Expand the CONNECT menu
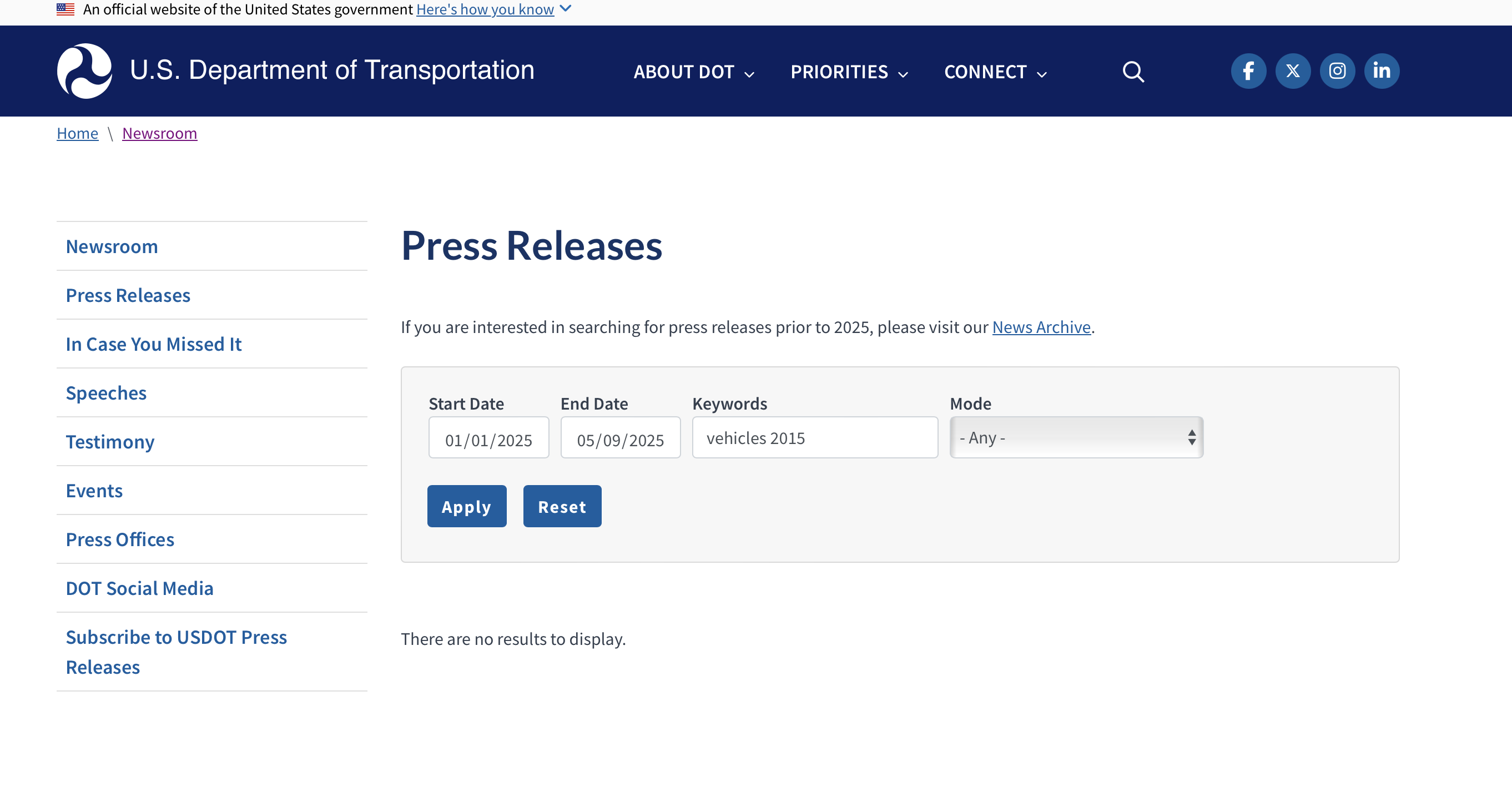 point(995,72)
